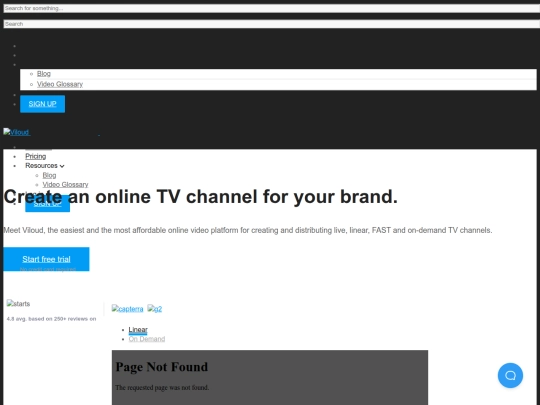The image size is (540, 405).
Task: Open the chat widget bubble icon
Action: (510, 375)
